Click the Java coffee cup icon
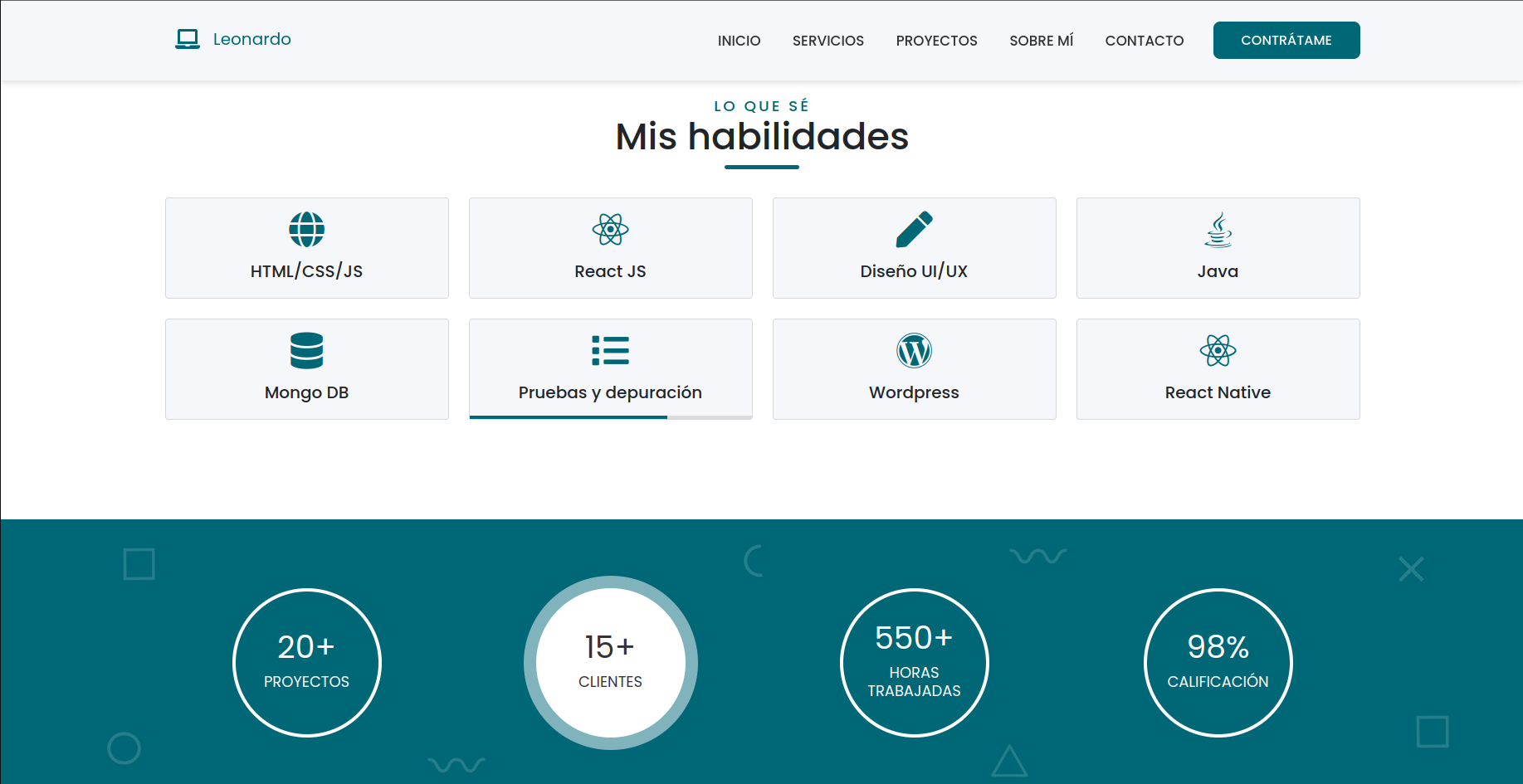 tap(1218, 230)
